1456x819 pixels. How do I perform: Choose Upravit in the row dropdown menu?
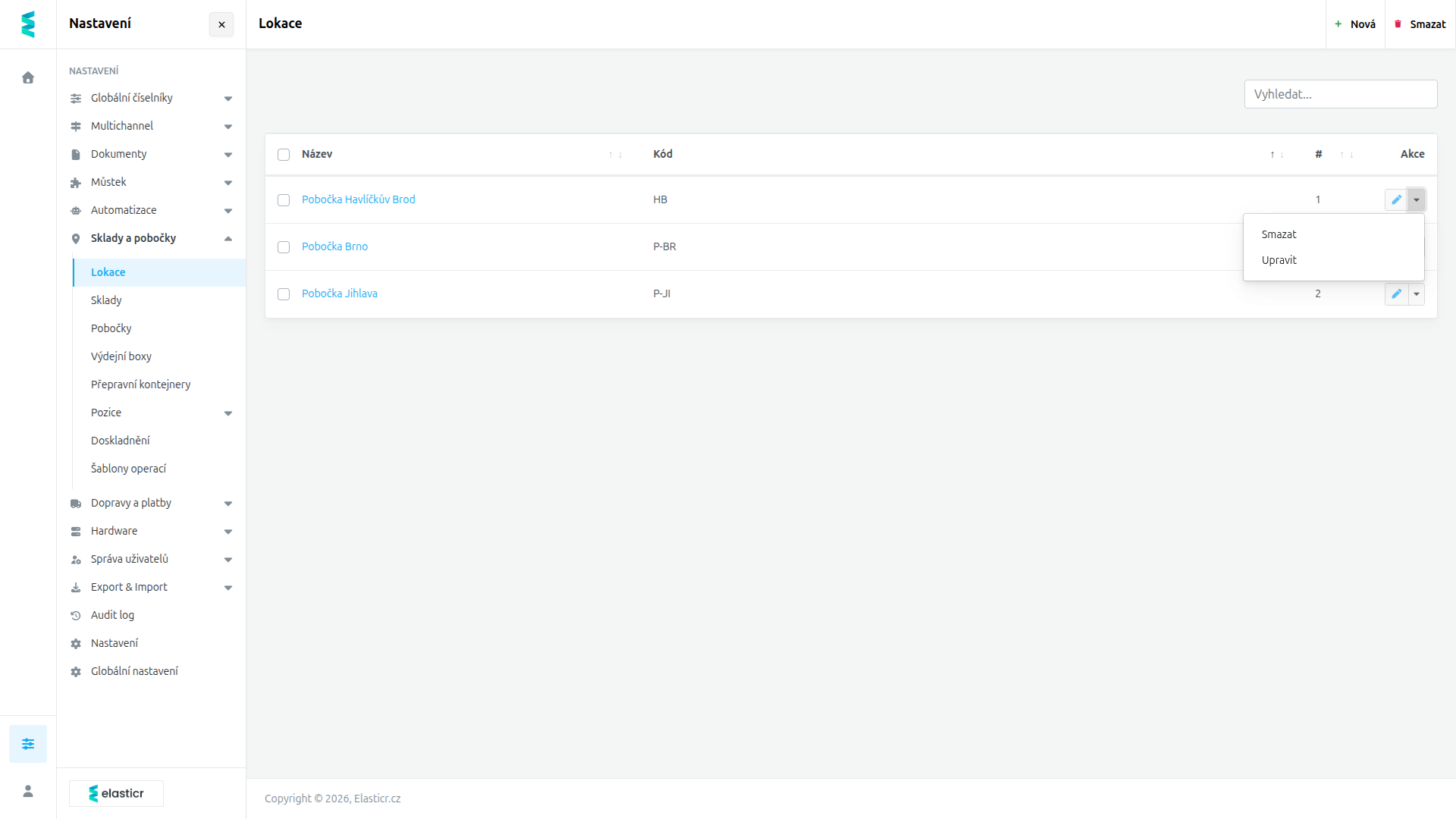click(1333, 260)
